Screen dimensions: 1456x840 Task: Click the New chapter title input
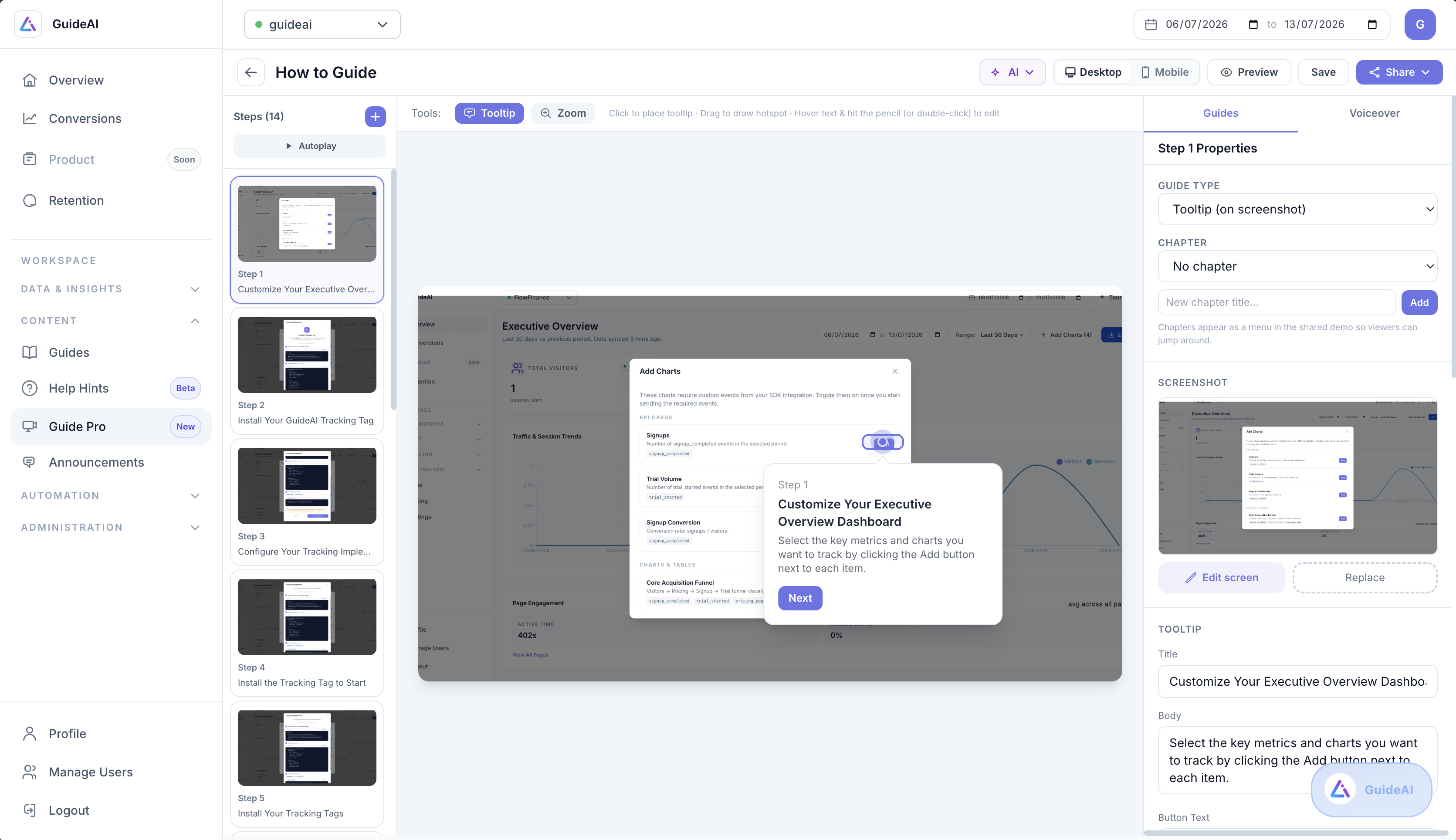pyautogui.click(x=1277, y=302)
